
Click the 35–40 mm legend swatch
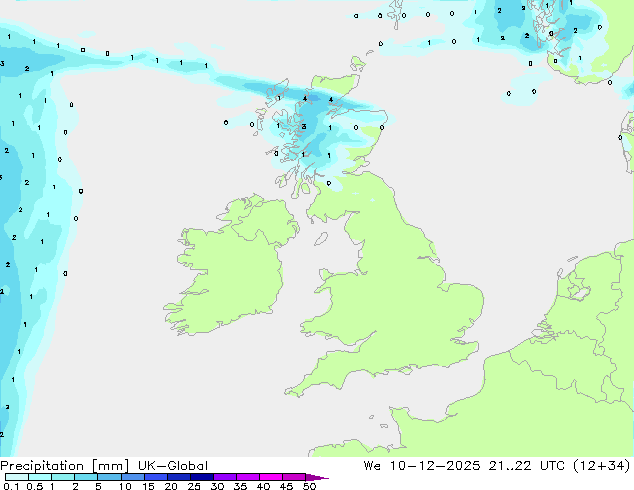point(247,477)
